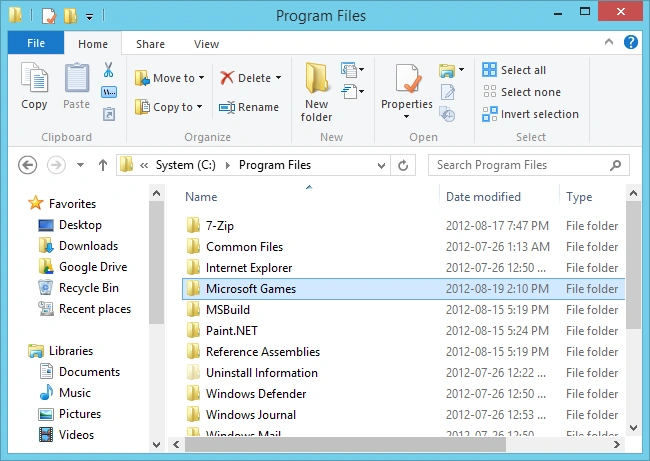Click the Copy path icon

pos(109,92)
